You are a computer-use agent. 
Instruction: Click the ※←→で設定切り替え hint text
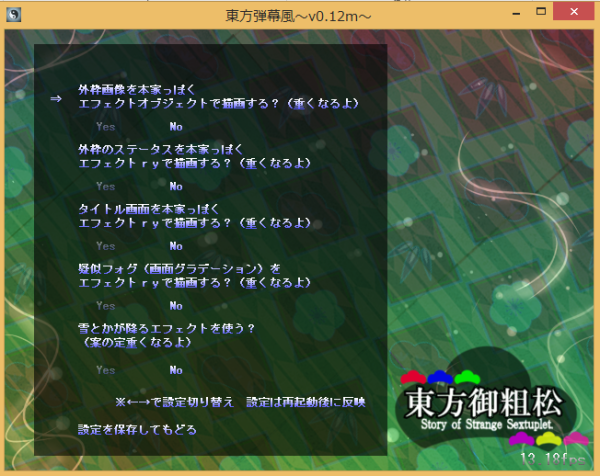[174, 402]
